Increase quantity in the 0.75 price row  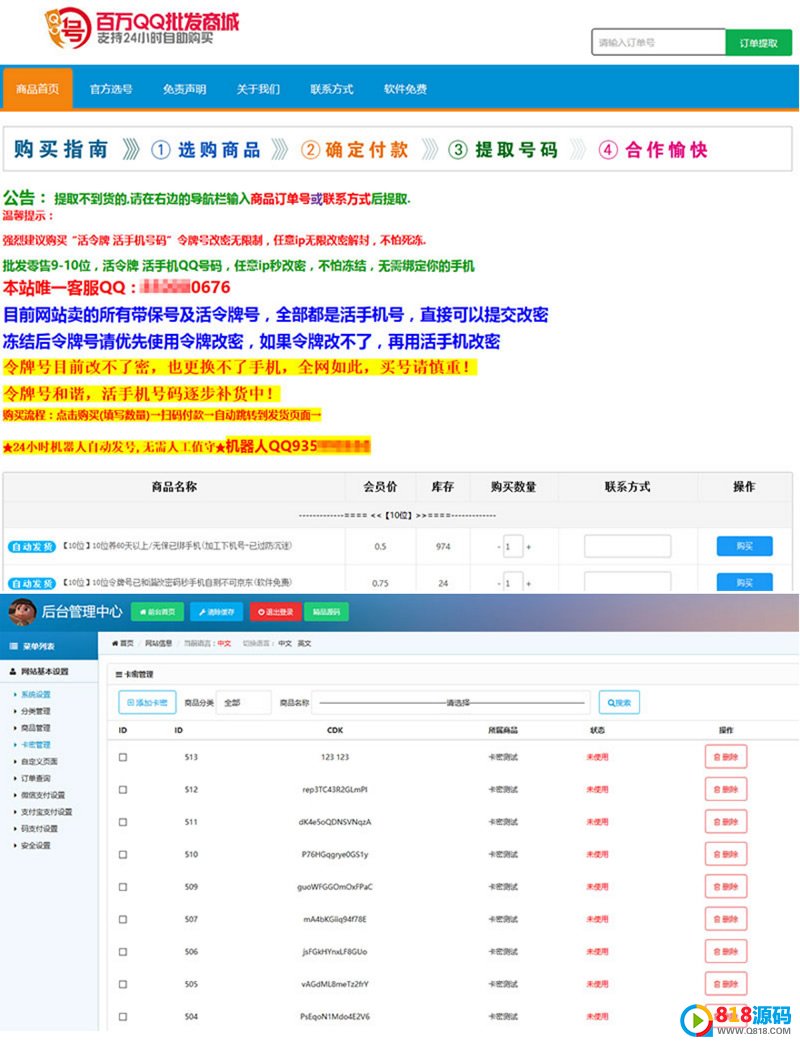pyautogui.click(x=529, y=583)
